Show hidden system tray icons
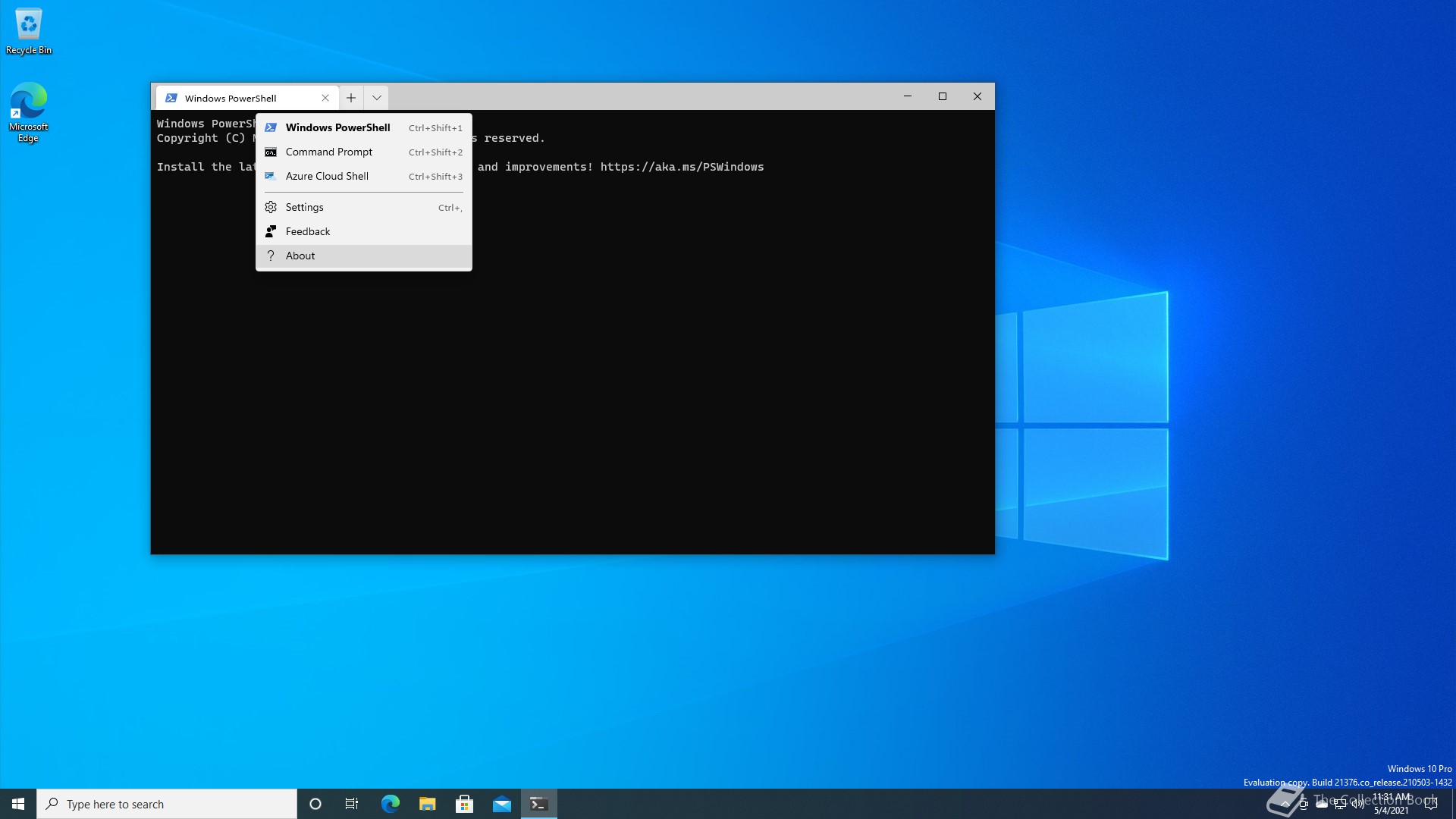 1285,804
